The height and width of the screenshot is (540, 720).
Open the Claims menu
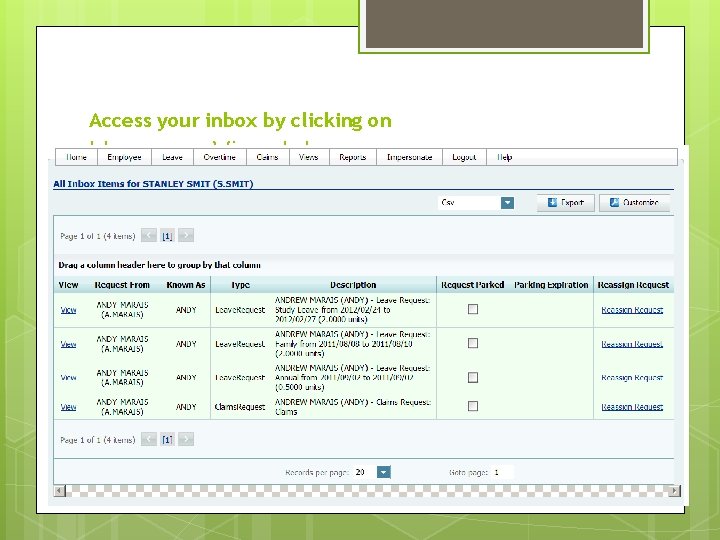click(x=268, y=157)
